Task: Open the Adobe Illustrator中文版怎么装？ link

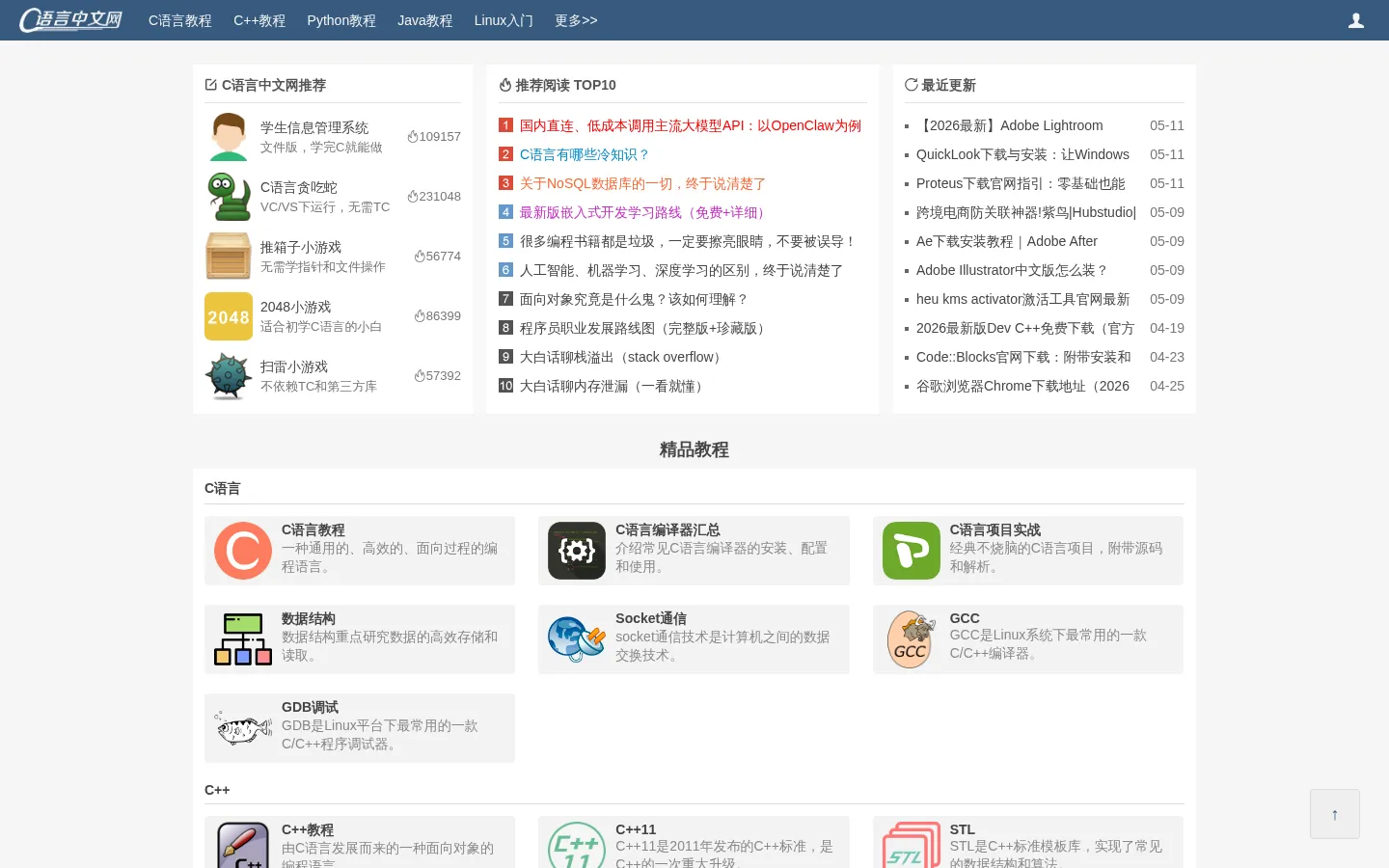Action: coord(1013,270)
